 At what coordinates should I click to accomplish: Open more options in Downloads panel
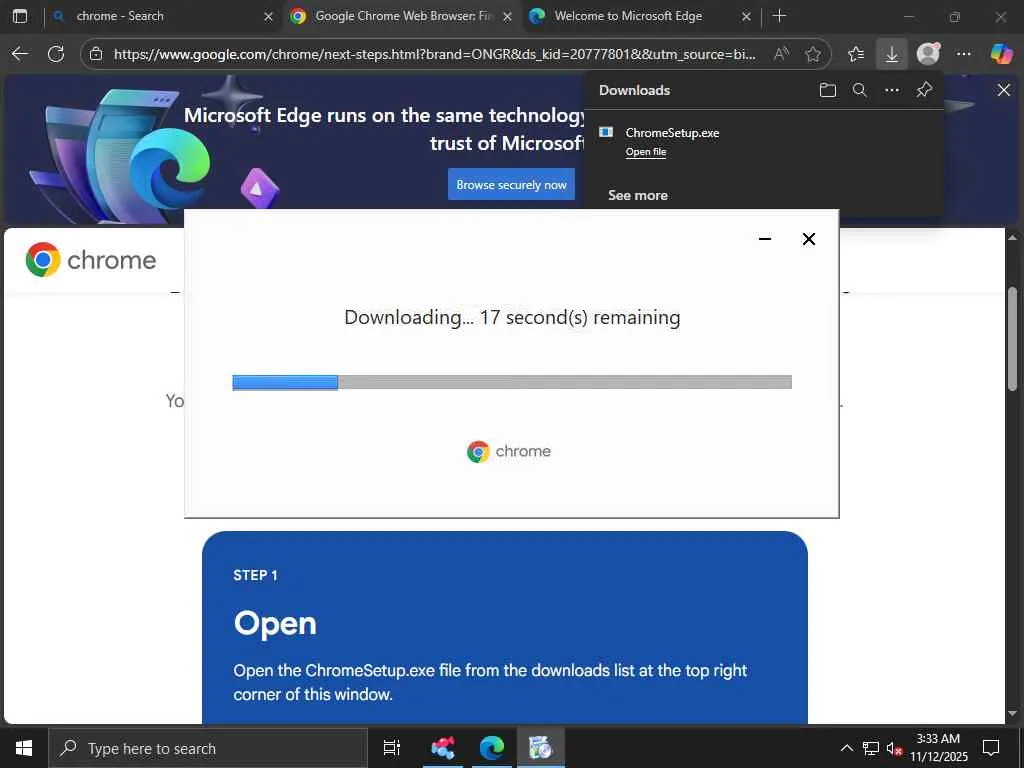(x=892, y=90)
